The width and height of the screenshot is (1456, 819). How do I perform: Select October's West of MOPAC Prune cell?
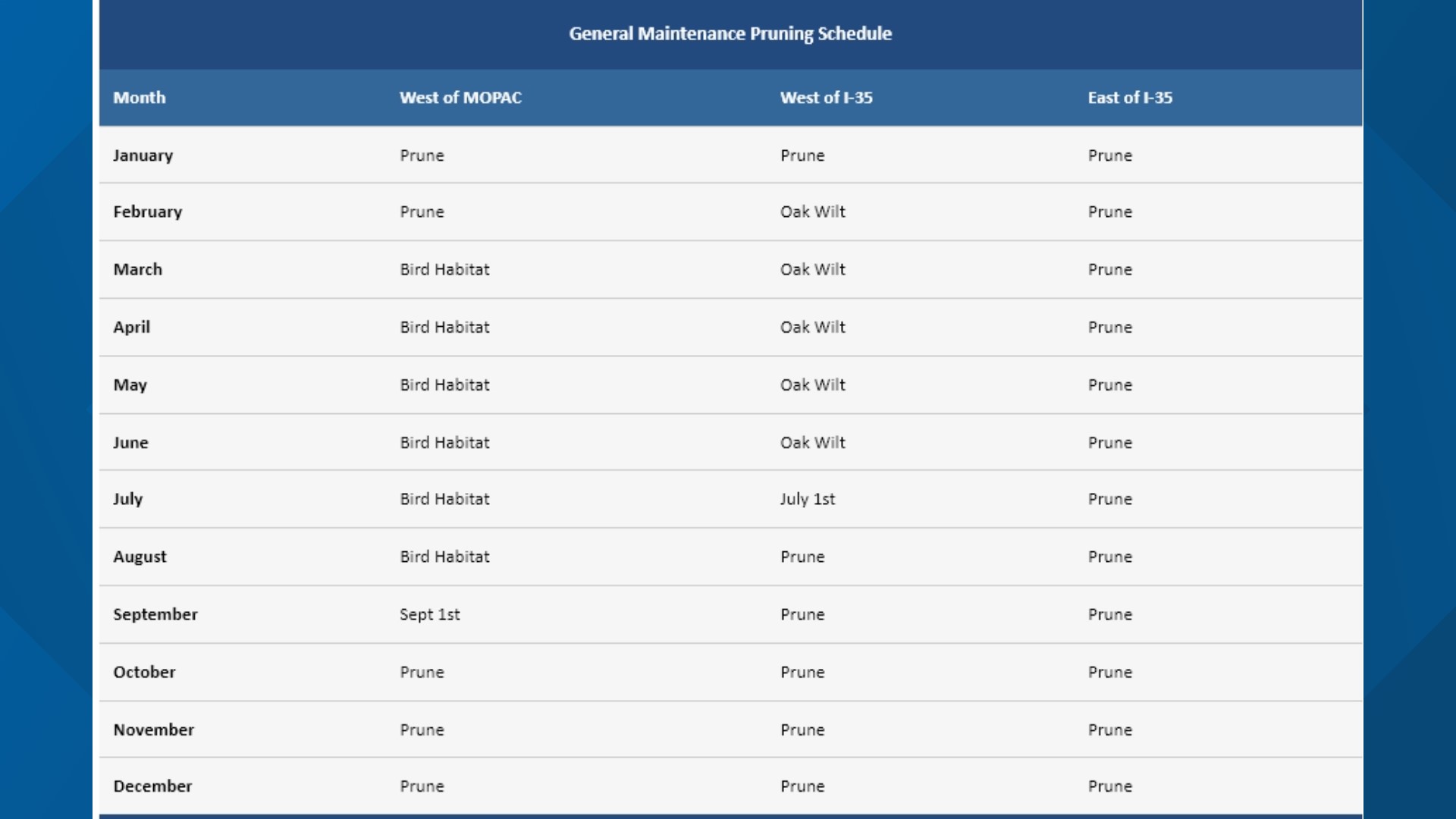pos(422,672)
